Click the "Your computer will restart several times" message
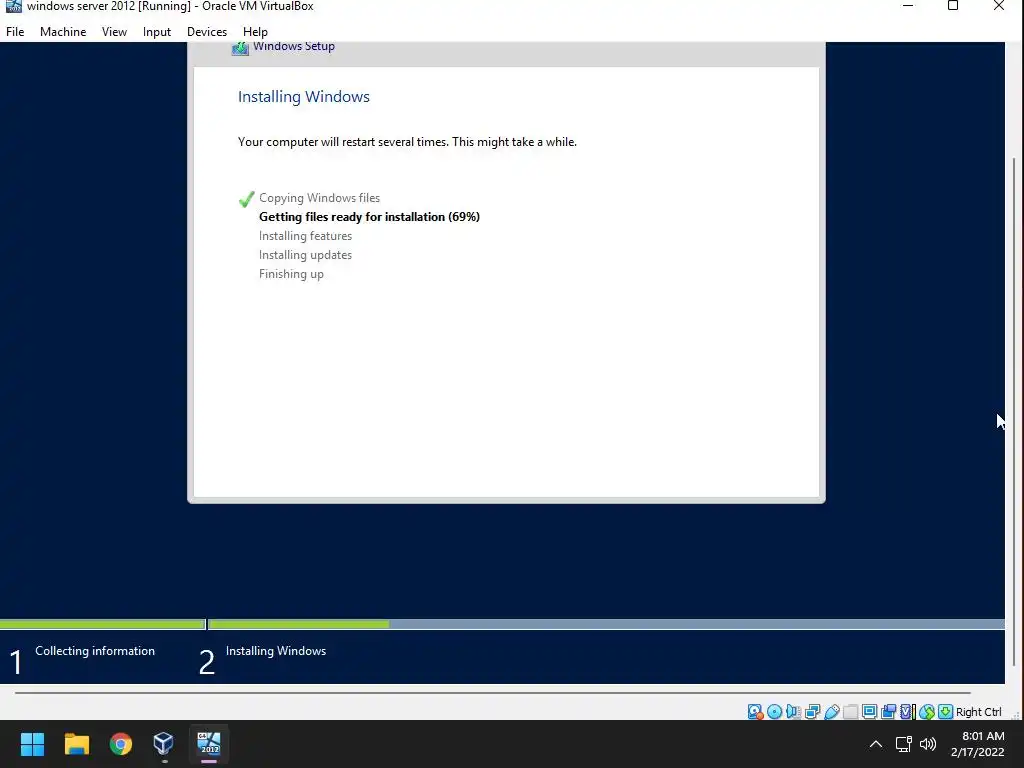Viewport: 1024px width, 768px height. (x=408, y=142)
